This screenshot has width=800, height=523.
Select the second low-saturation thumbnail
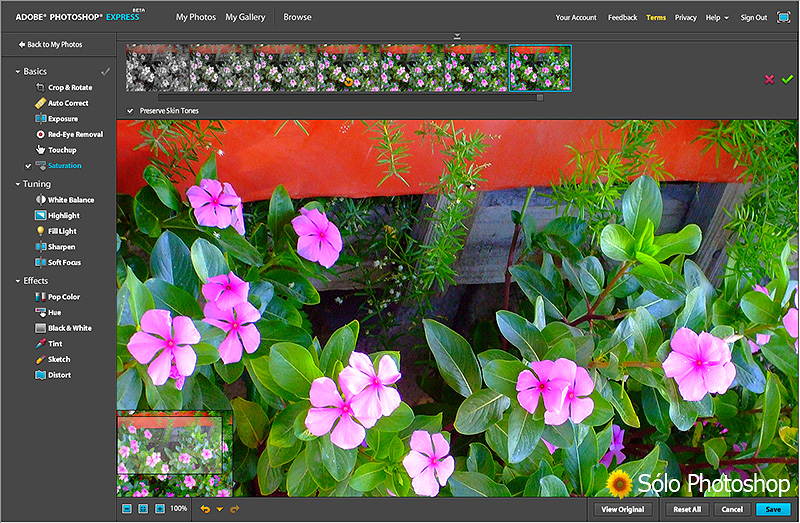point(221,68)
